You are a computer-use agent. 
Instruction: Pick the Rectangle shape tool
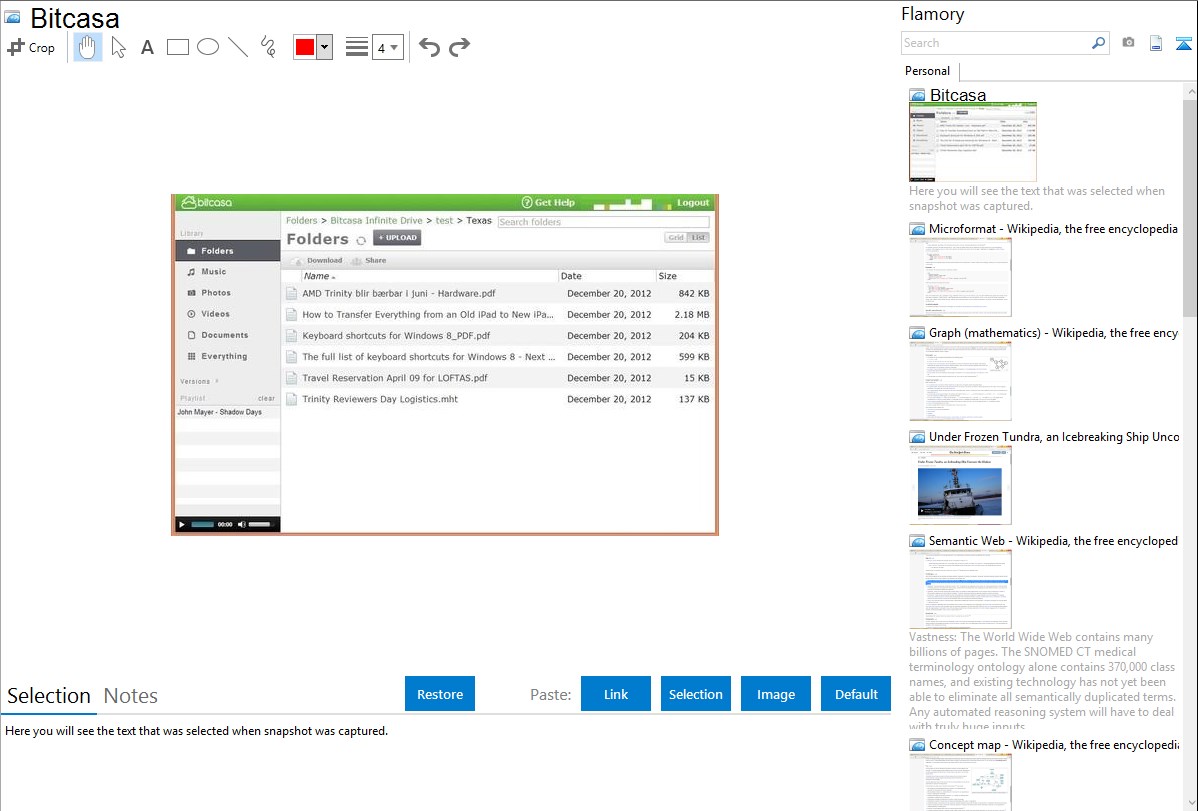tap(177, 47)
